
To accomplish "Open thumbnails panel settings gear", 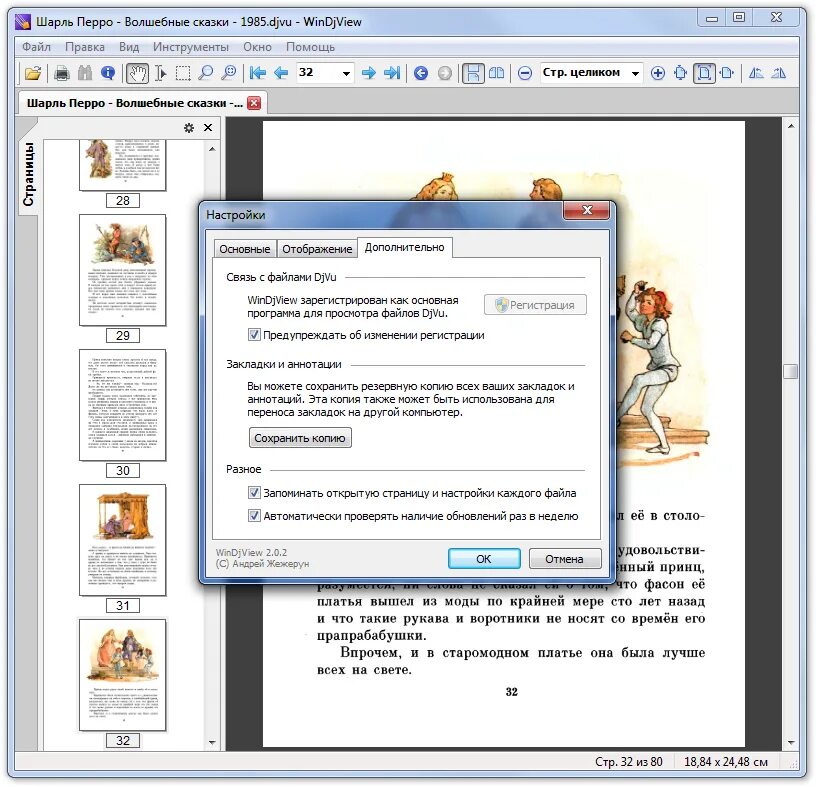I will [x=189, y=128].
